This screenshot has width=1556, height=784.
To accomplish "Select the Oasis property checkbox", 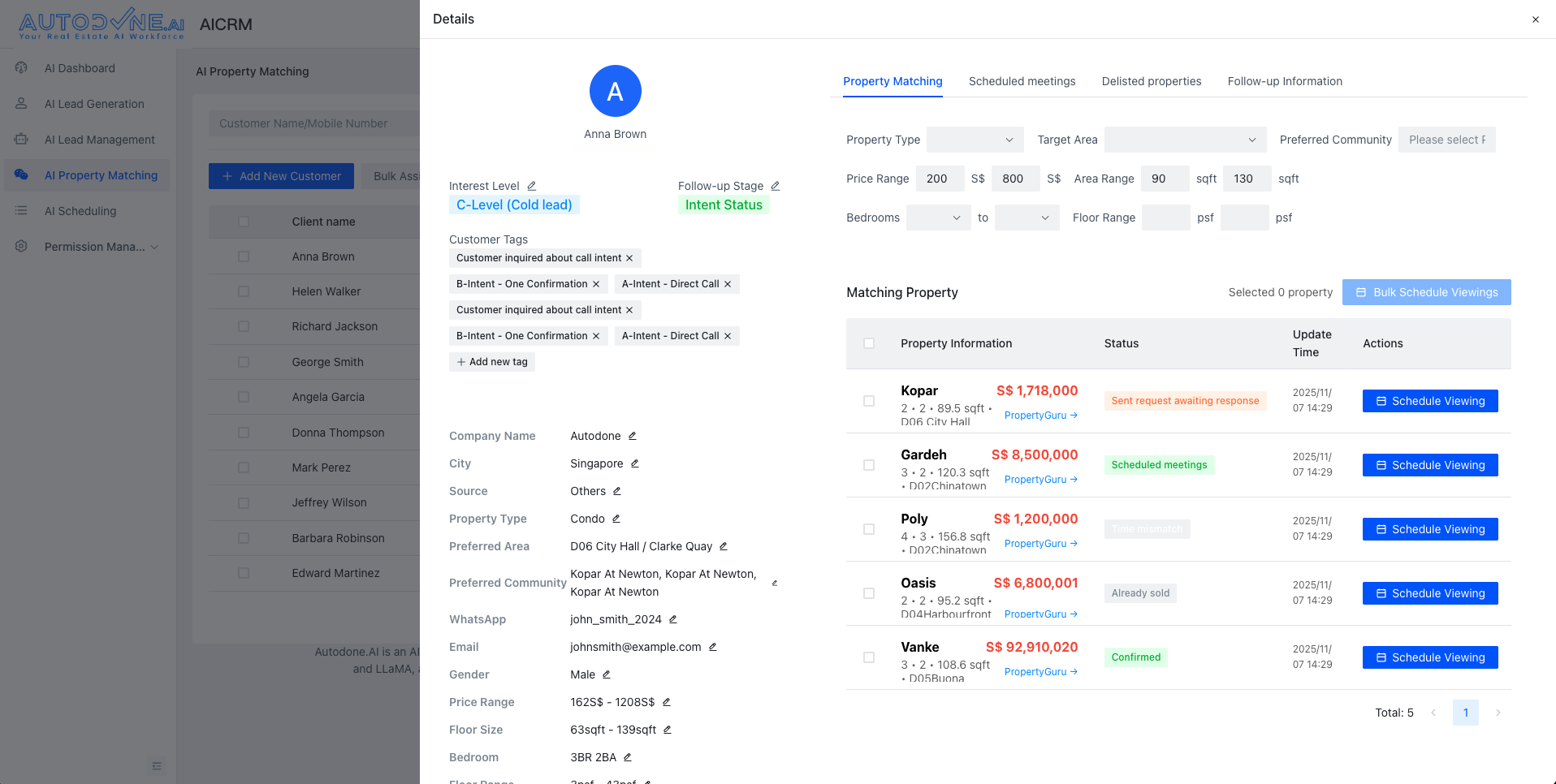I will click(869, 593).
